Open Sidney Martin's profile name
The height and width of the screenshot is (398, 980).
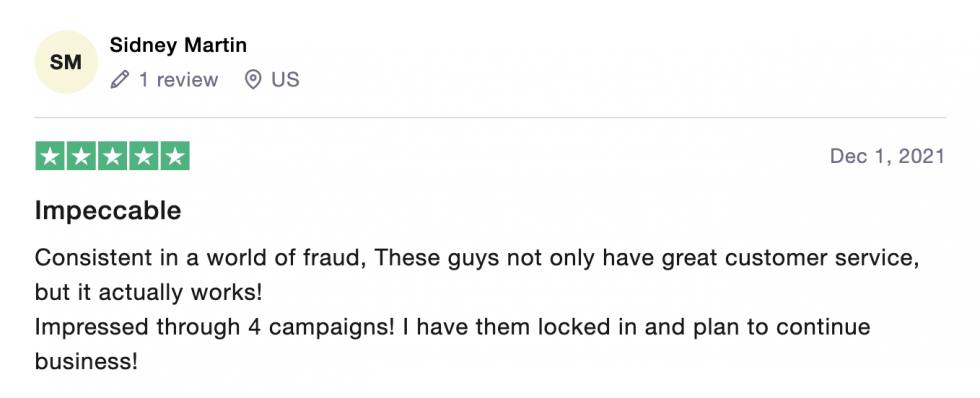coord(178,45)
